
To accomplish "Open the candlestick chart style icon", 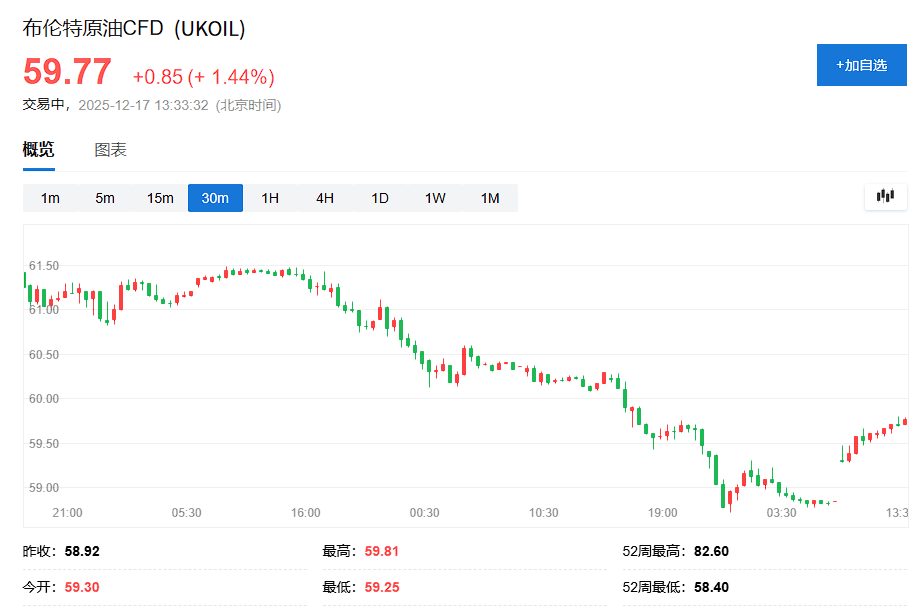I will click(x=885, y=197).
